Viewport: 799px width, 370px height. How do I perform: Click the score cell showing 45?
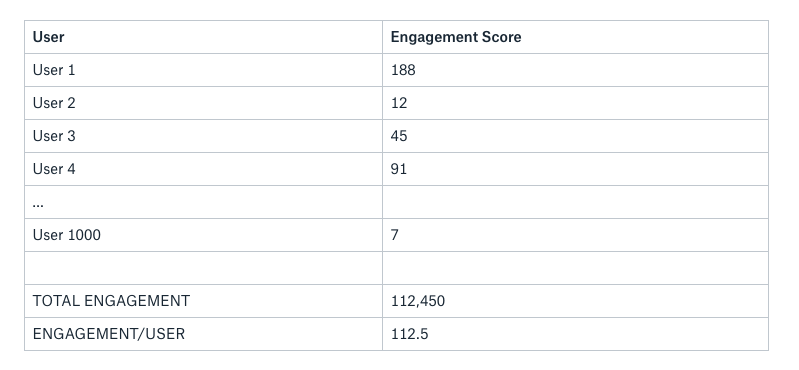point(575,136)
